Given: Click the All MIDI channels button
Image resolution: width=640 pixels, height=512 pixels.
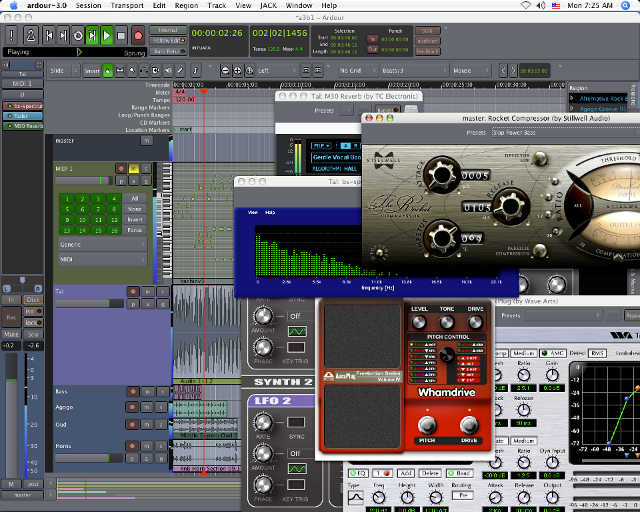Looking at the screenshot, I should [x=135, y=198].
